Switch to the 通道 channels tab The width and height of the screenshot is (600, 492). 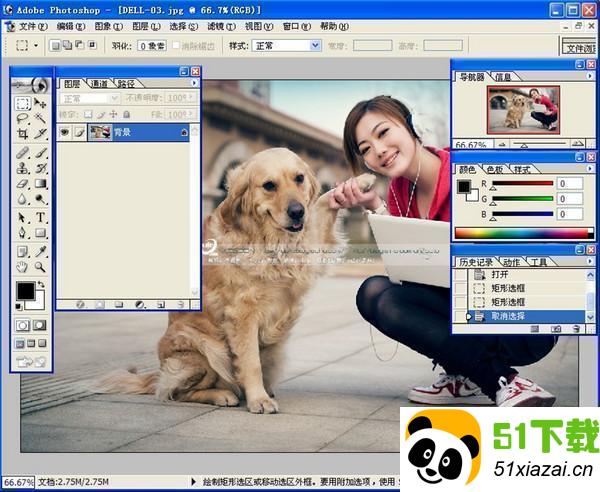100,84
